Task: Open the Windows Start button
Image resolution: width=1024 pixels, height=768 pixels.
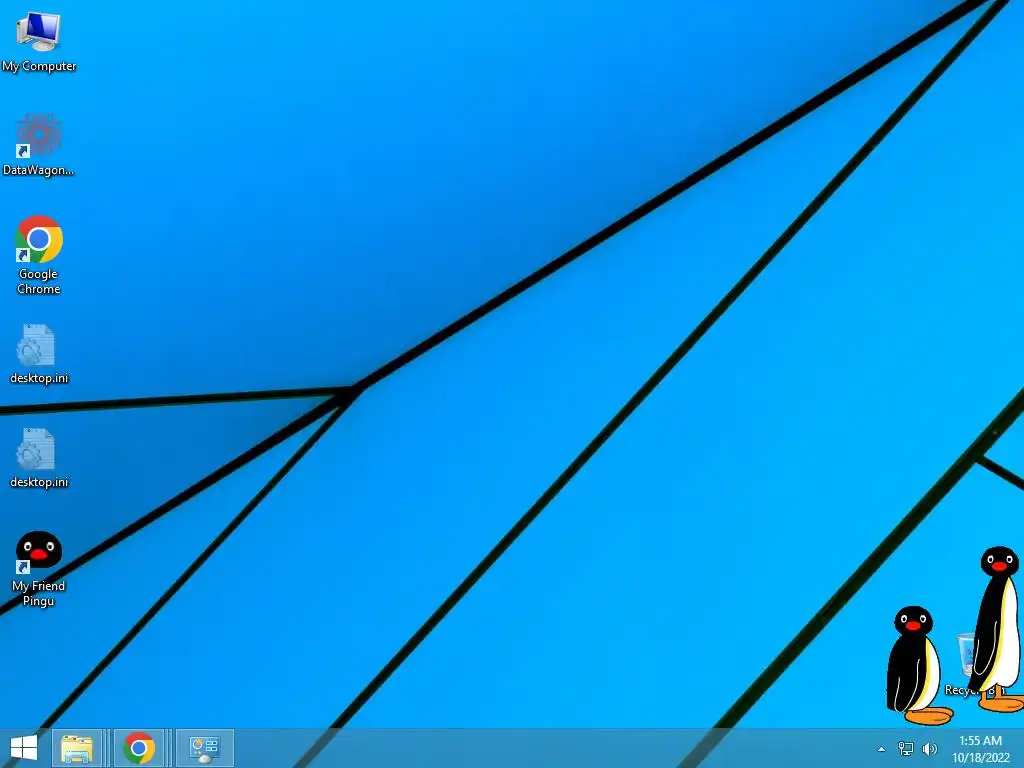Action: click(24, 748)
